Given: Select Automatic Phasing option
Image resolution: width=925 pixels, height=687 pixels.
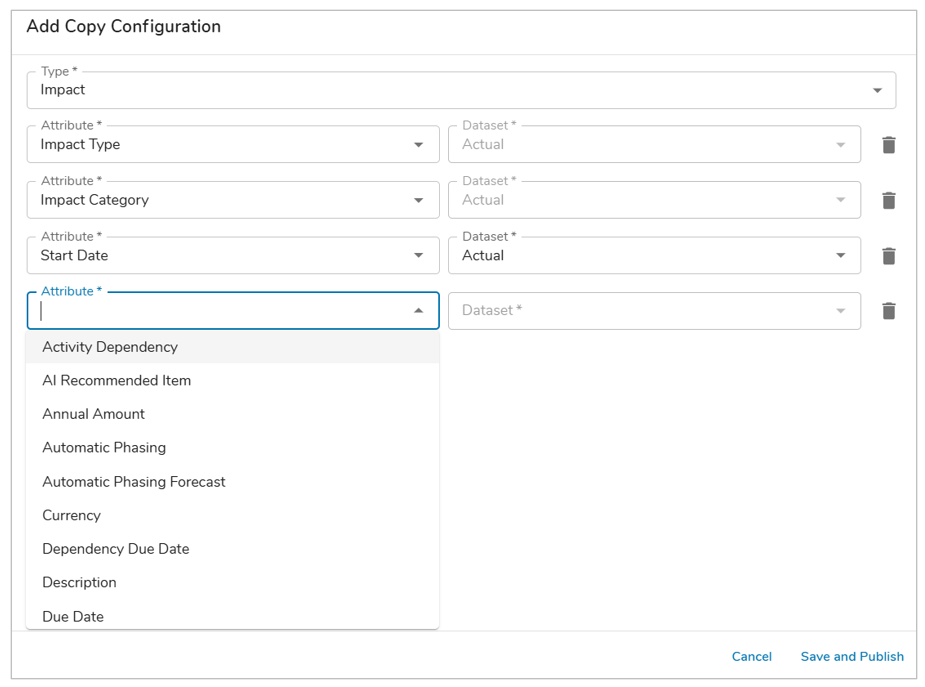Looking at the screenshot, I should (x=104, y=448).
